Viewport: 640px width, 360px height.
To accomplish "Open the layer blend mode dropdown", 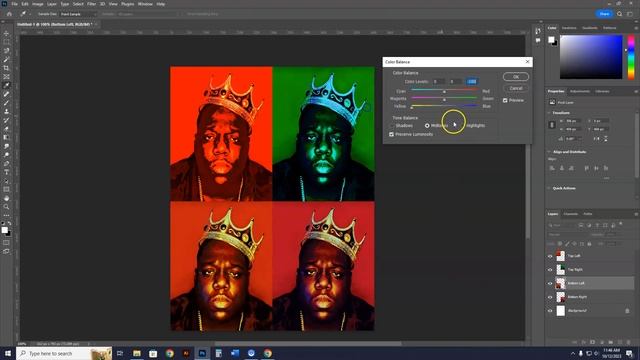I will 567,235.
